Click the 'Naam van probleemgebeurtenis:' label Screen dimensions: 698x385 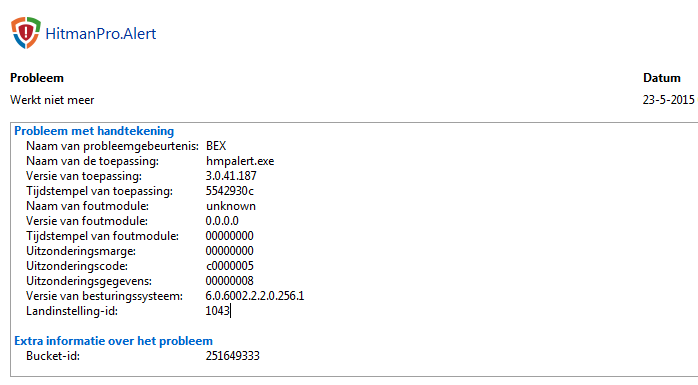[112, 146]
